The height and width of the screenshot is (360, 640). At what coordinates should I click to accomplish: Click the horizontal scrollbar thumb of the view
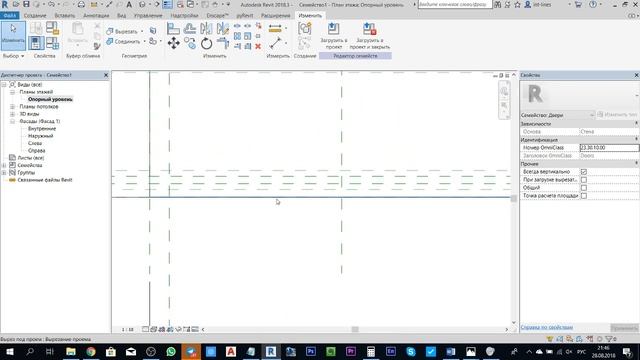click(x=355, y=329)
